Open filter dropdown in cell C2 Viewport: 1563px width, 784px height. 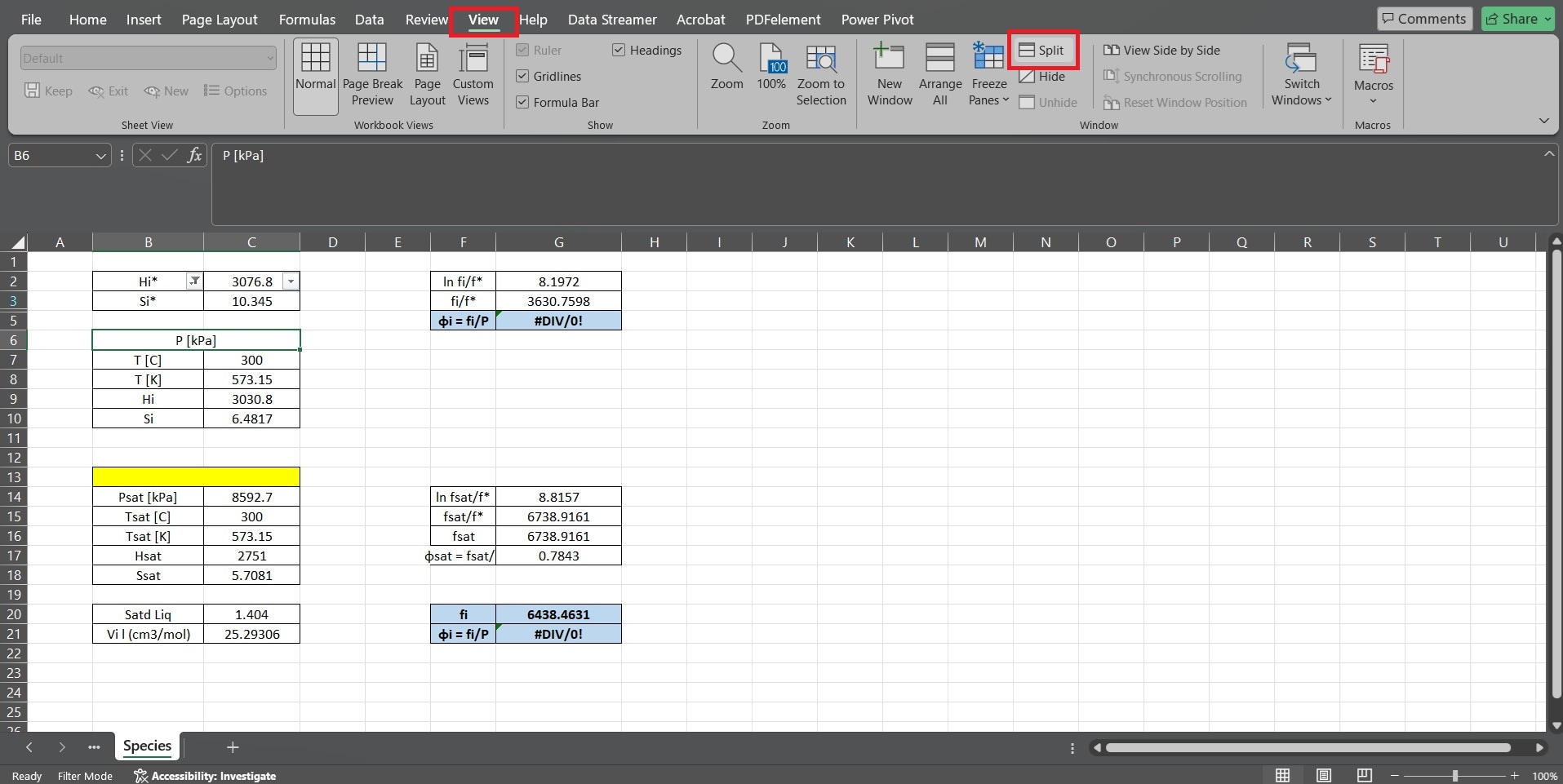pos(291,281)
